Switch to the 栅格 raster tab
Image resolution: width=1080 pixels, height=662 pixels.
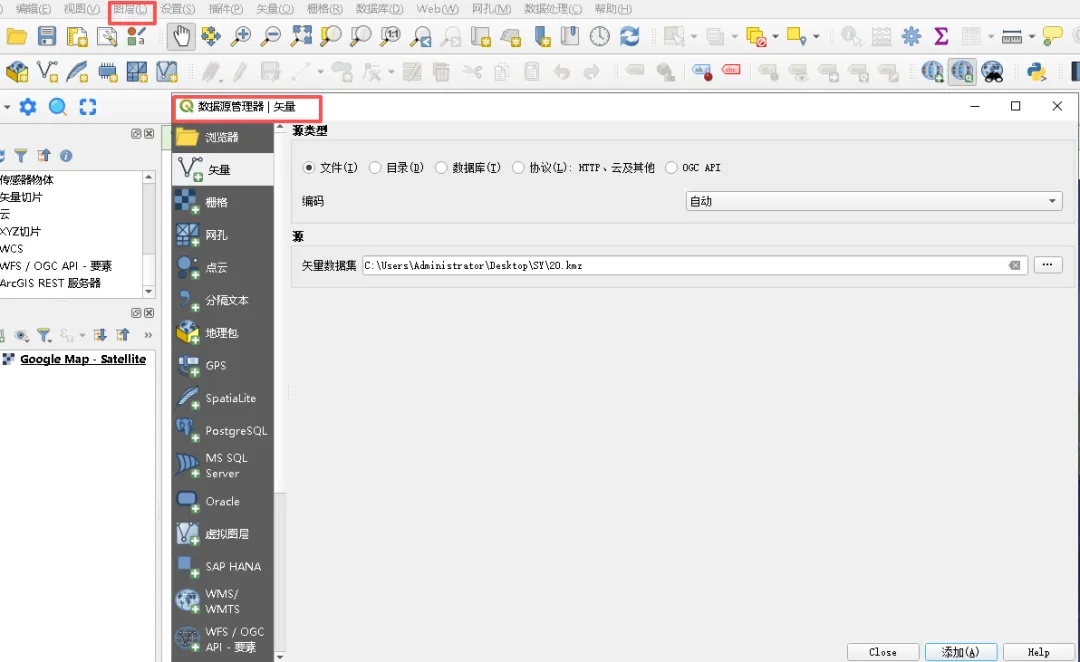point(222,202)
